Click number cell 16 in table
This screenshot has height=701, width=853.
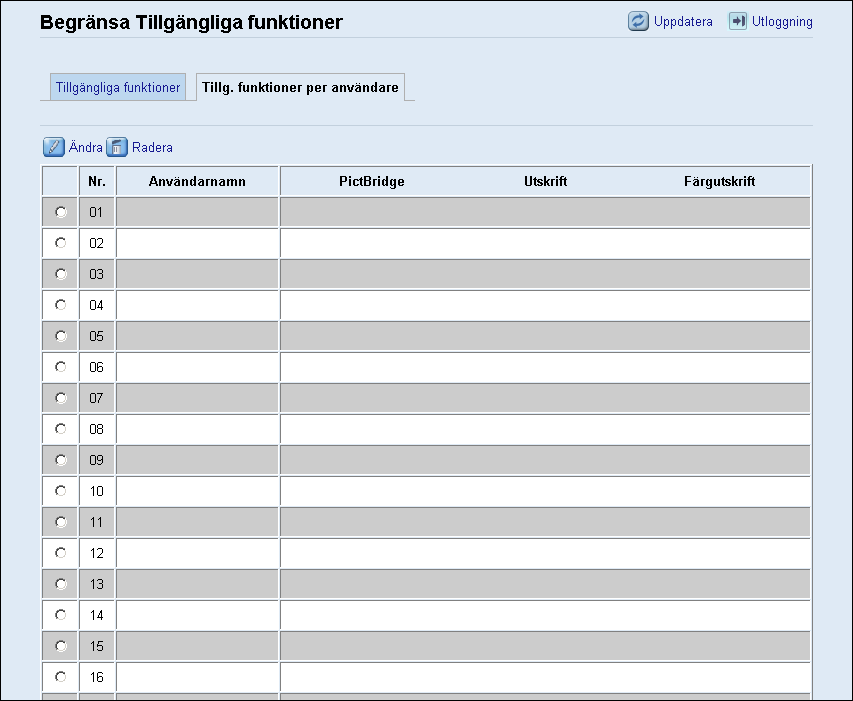point(97,677)
